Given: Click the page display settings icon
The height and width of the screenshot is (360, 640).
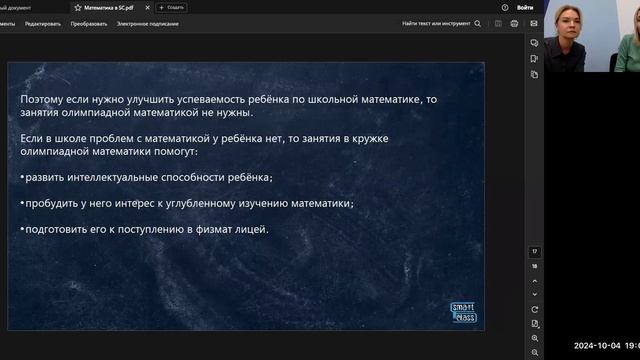Looking at the screenshot, I should [535, 324].
